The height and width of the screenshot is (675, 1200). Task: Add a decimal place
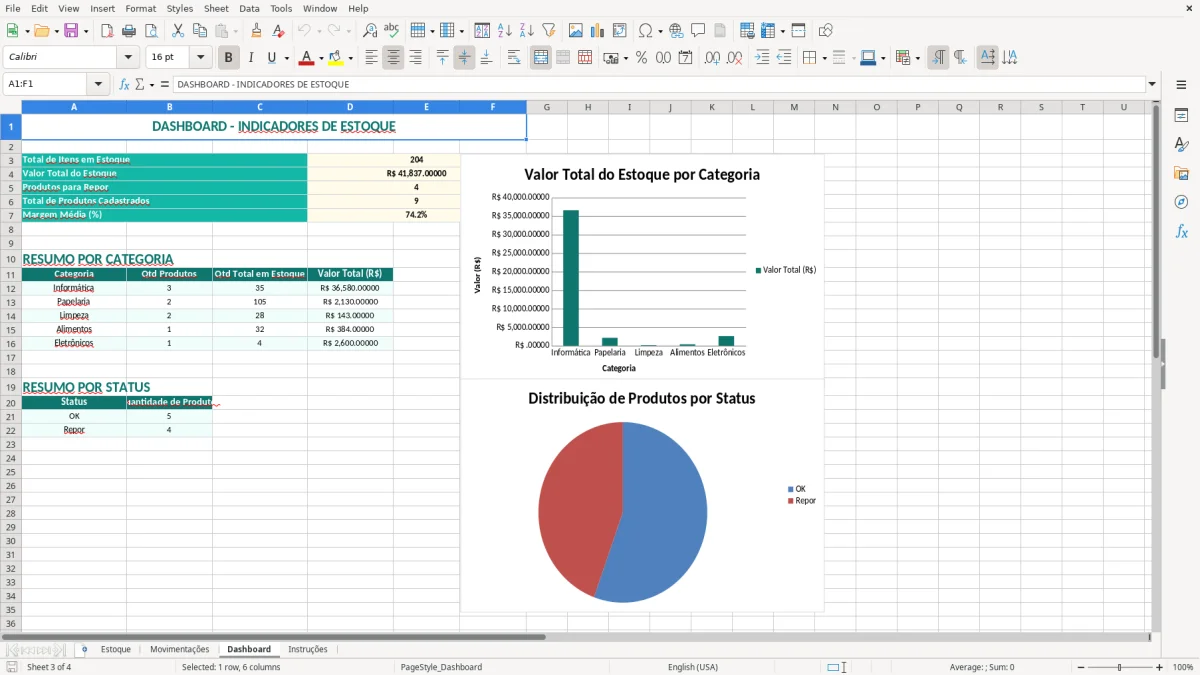[x=713, y=58]
